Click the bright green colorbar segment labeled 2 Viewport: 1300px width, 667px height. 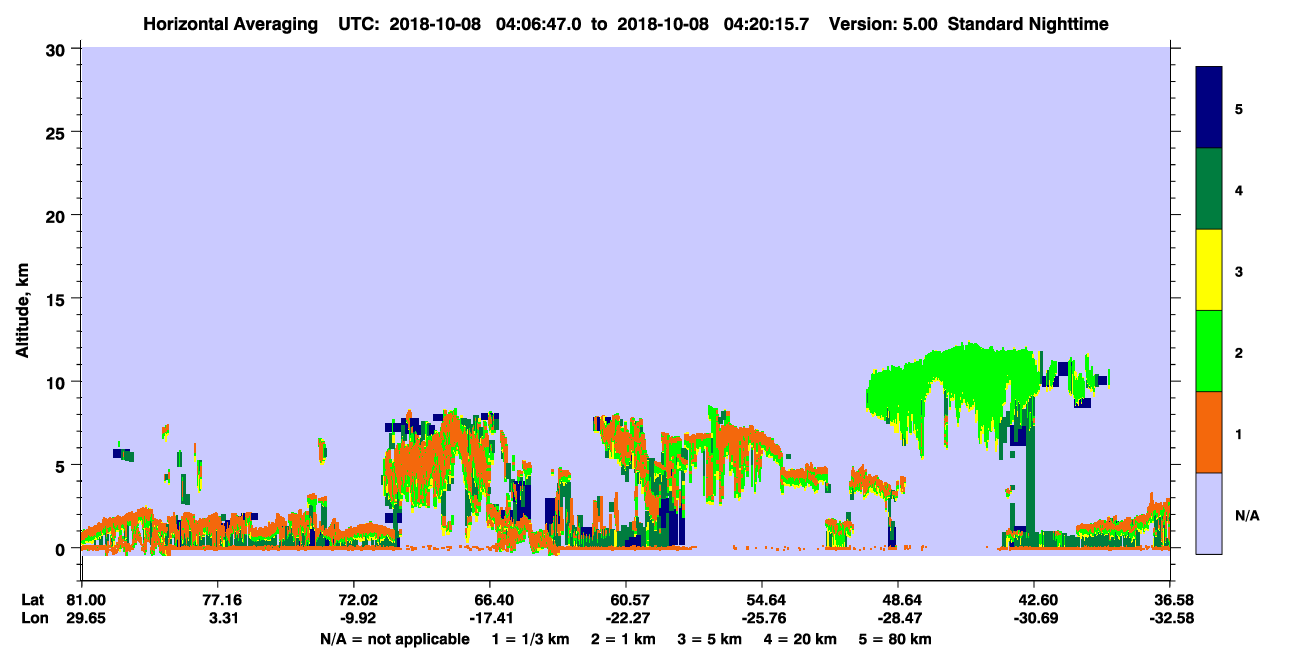[1209, 351]
